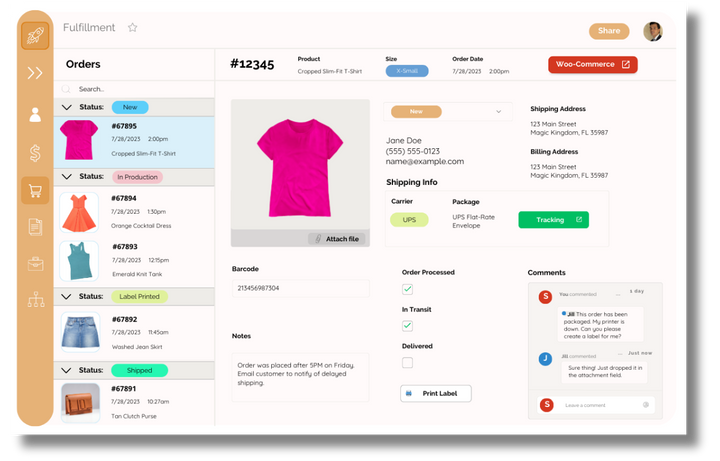Open the document sidebar icon
The image size is (720, 461).
(35, 227)
